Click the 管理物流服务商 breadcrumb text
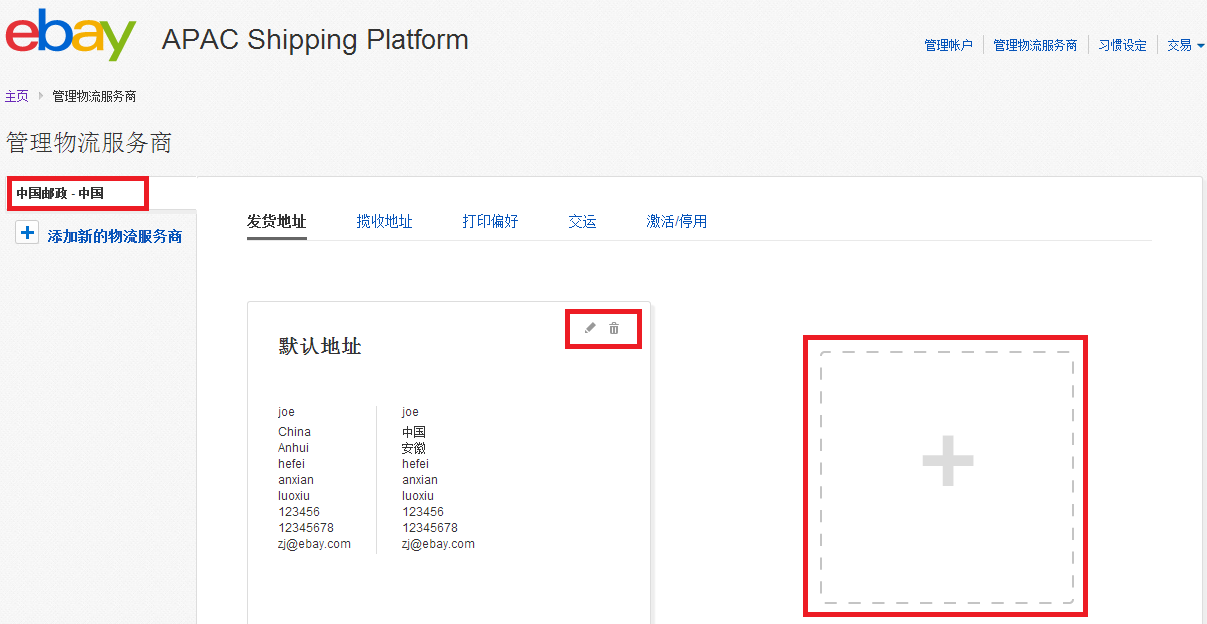 [94, 96]
